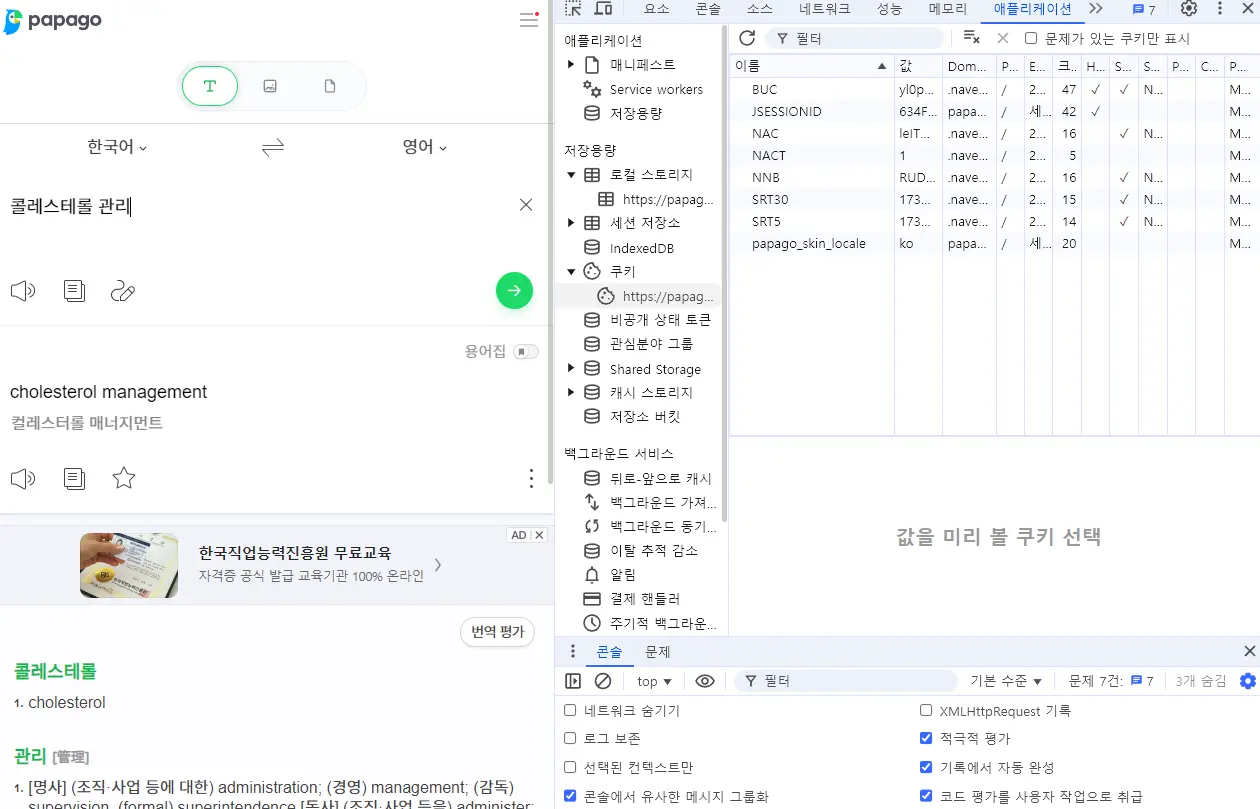
Task: Select the JSESSIONID cookie row
Action: 810,111
